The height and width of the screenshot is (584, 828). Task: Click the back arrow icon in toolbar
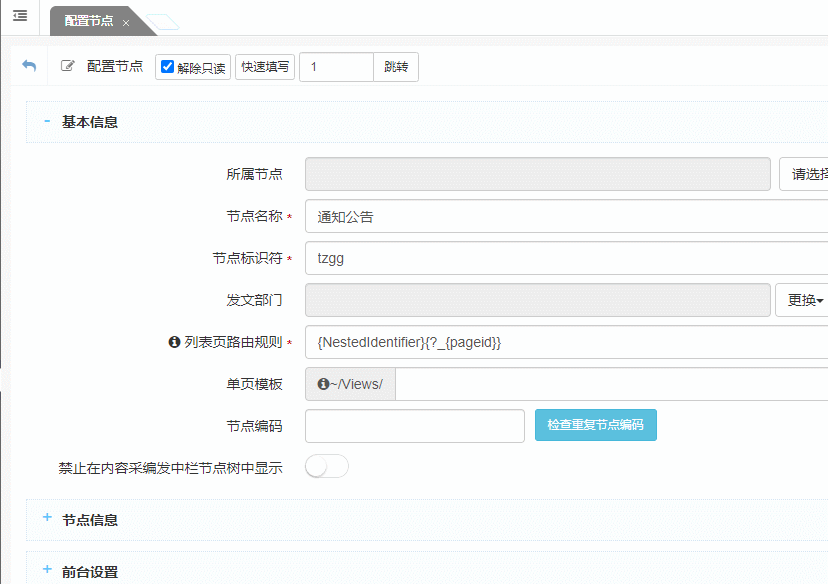click(x=29, y=66)
